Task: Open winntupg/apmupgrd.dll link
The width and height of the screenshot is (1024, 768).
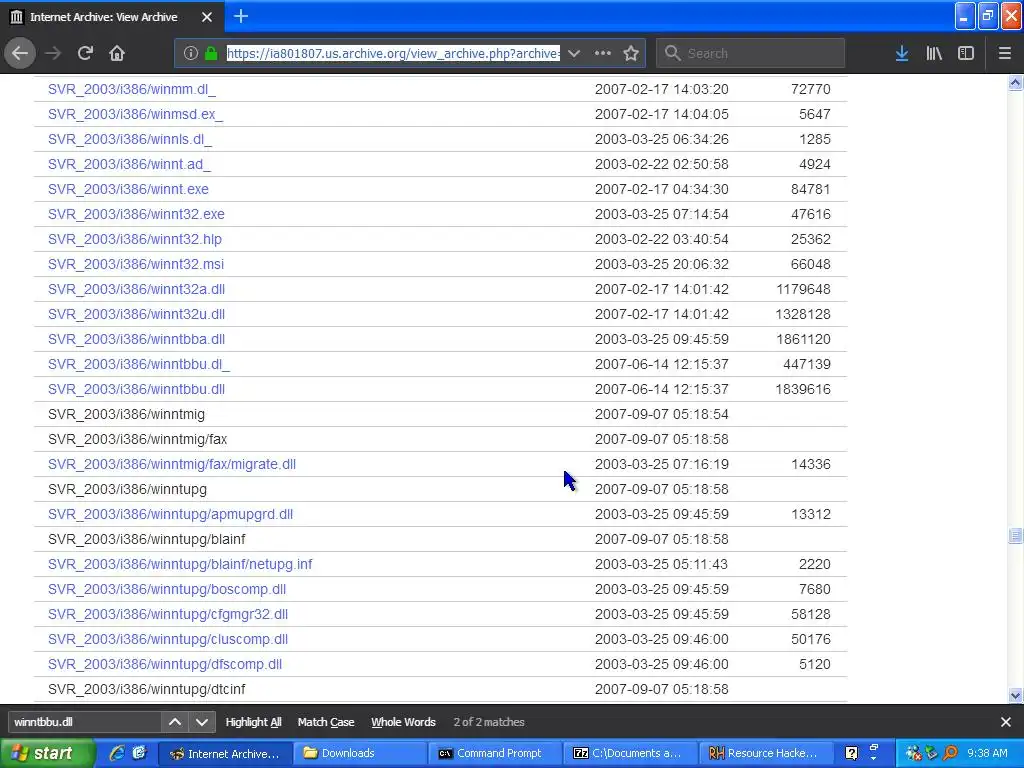Action: point(170,514)
